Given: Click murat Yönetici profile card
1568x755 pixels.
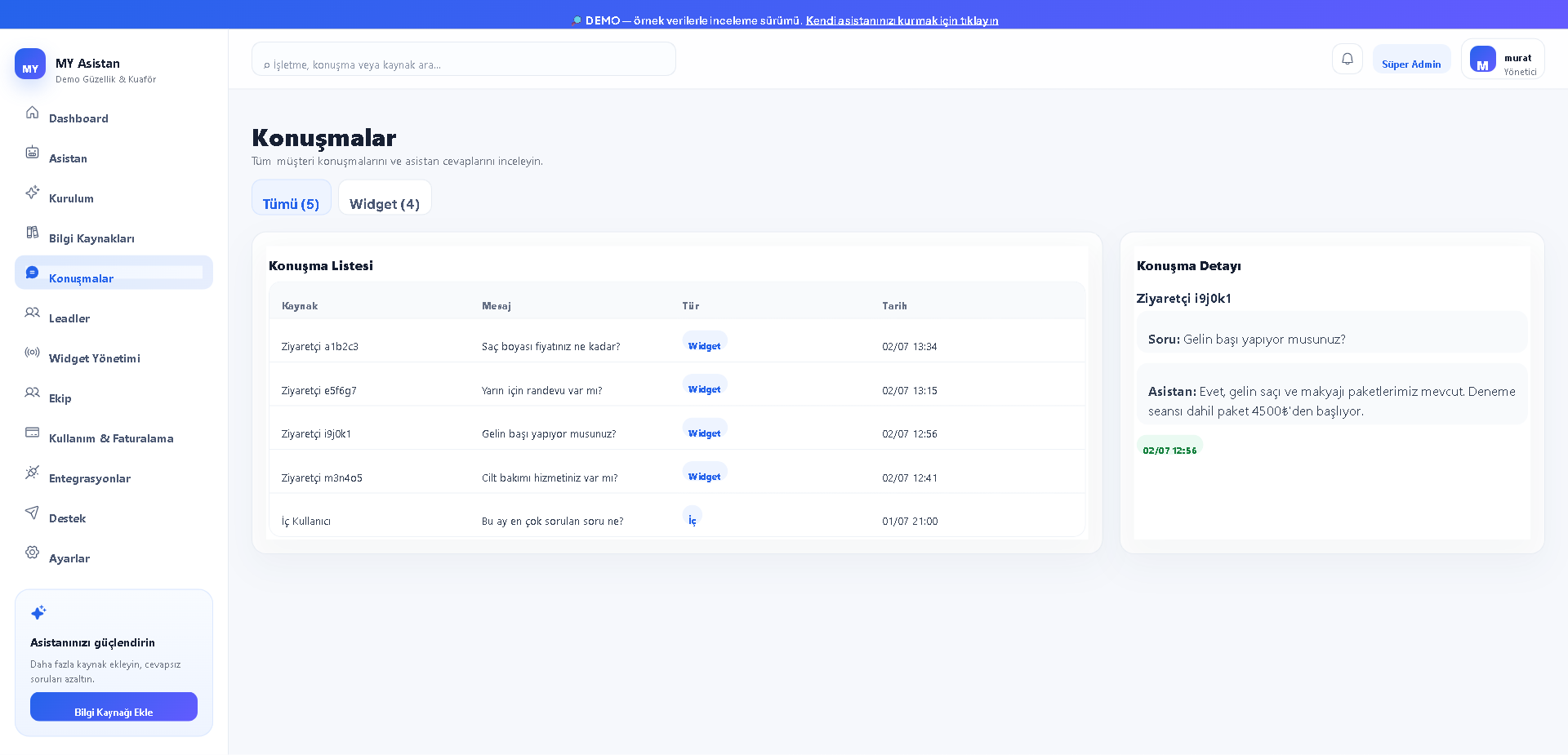Looking at the screenshot, I should (x=1503, y=59).
